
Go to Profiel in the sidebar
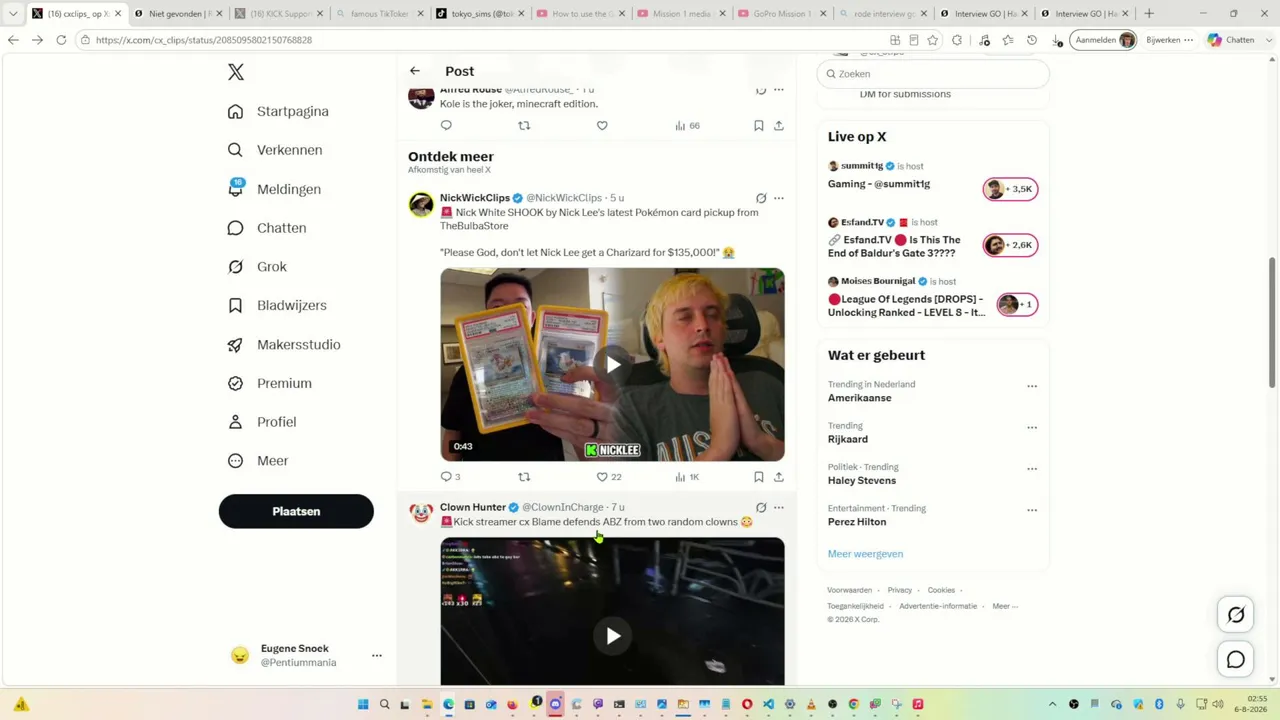point(262,422)
